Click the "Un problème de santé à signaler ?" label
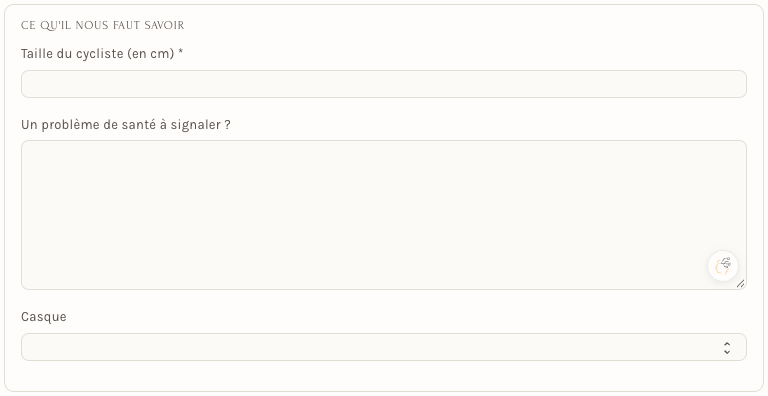This screenshot has width=768, height=396. pyautogui.click(x=126, y=125)
